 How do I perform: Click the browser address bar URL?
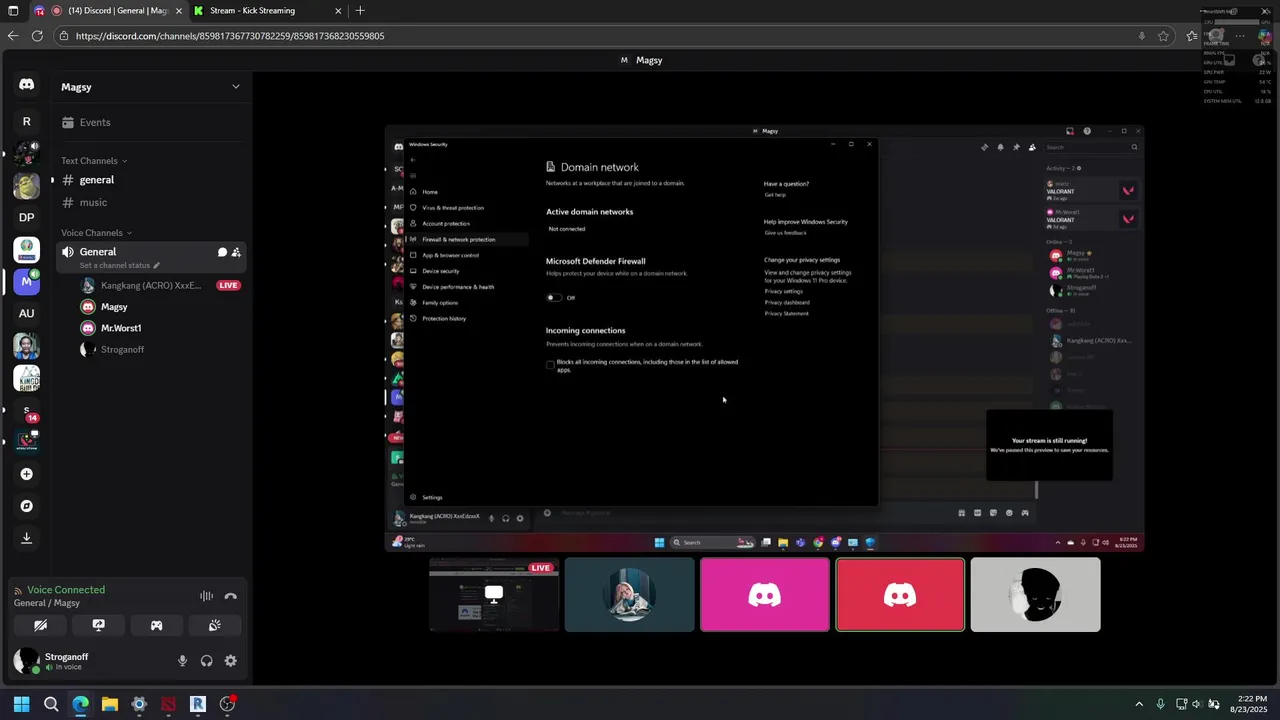pos(230,36)
